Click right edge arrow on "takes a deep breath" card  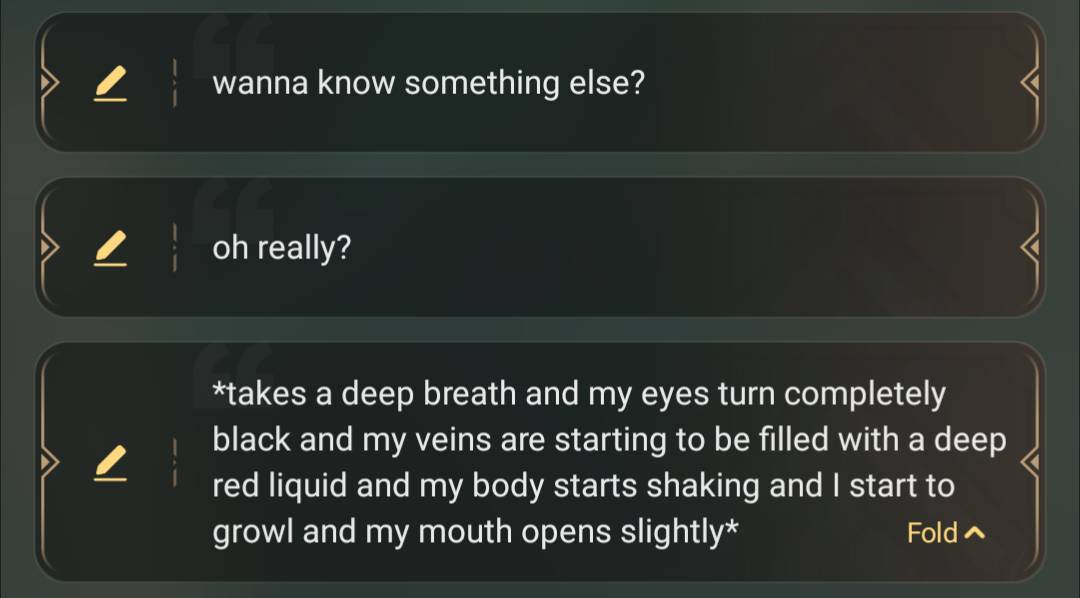coord(1033,463)
